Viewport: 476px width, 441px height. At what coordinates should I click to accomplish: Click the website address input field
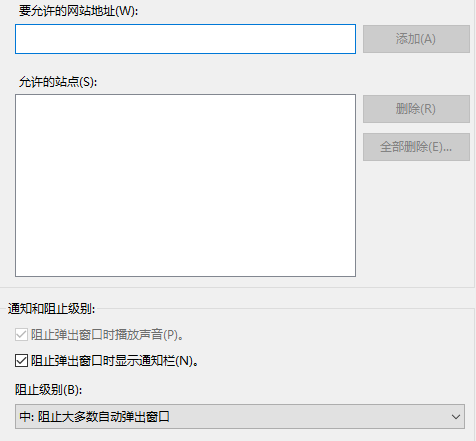tap(185, 39)
